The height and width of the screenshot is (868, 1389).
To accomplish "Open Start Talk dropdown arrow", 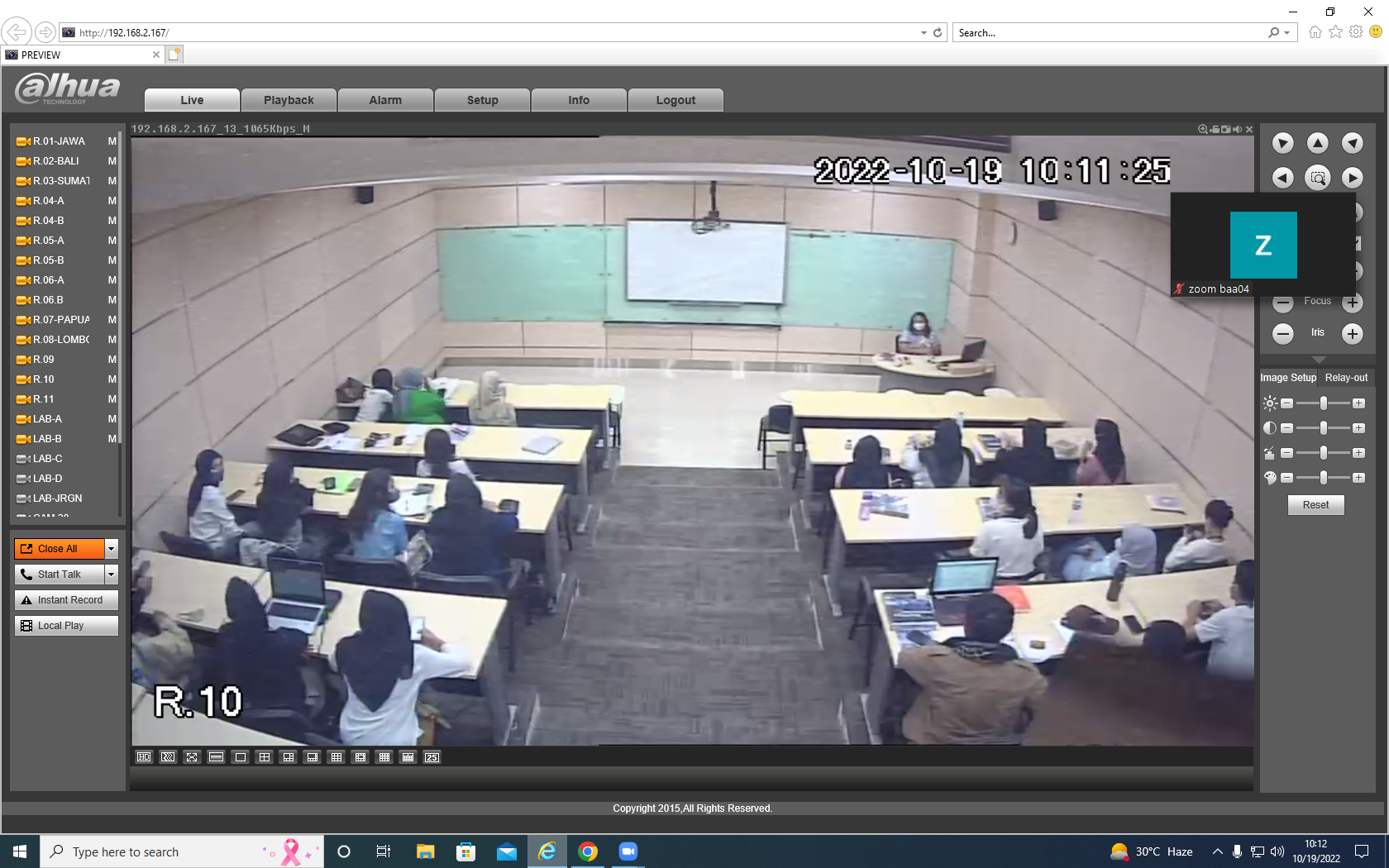I will (x=112, y=575).
